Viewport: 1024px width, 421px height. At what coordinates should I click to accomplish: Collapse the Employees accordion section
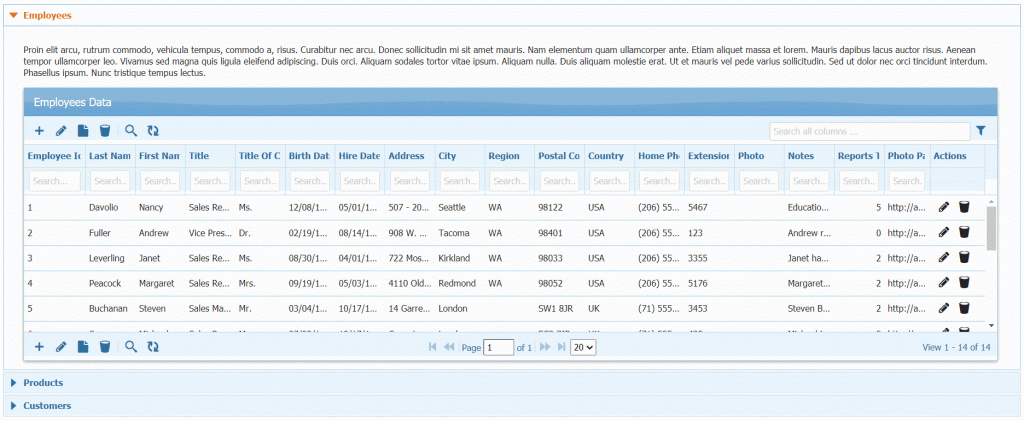[x=47, y=16]
